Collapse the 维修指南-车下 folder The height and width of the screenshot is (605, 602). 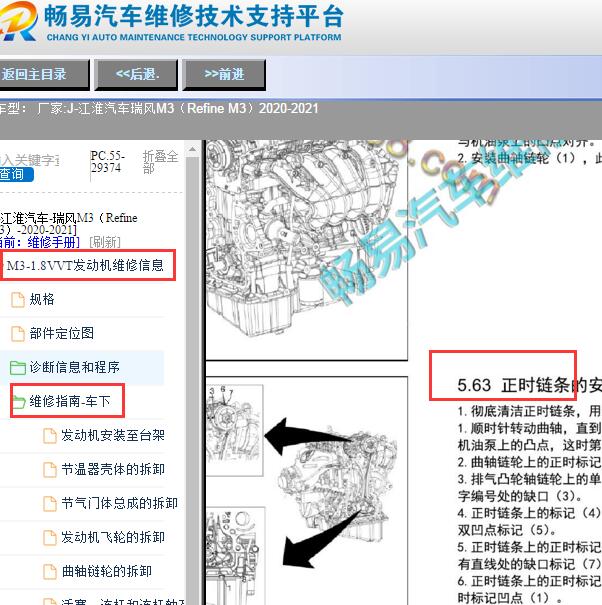tap(70, 401)
